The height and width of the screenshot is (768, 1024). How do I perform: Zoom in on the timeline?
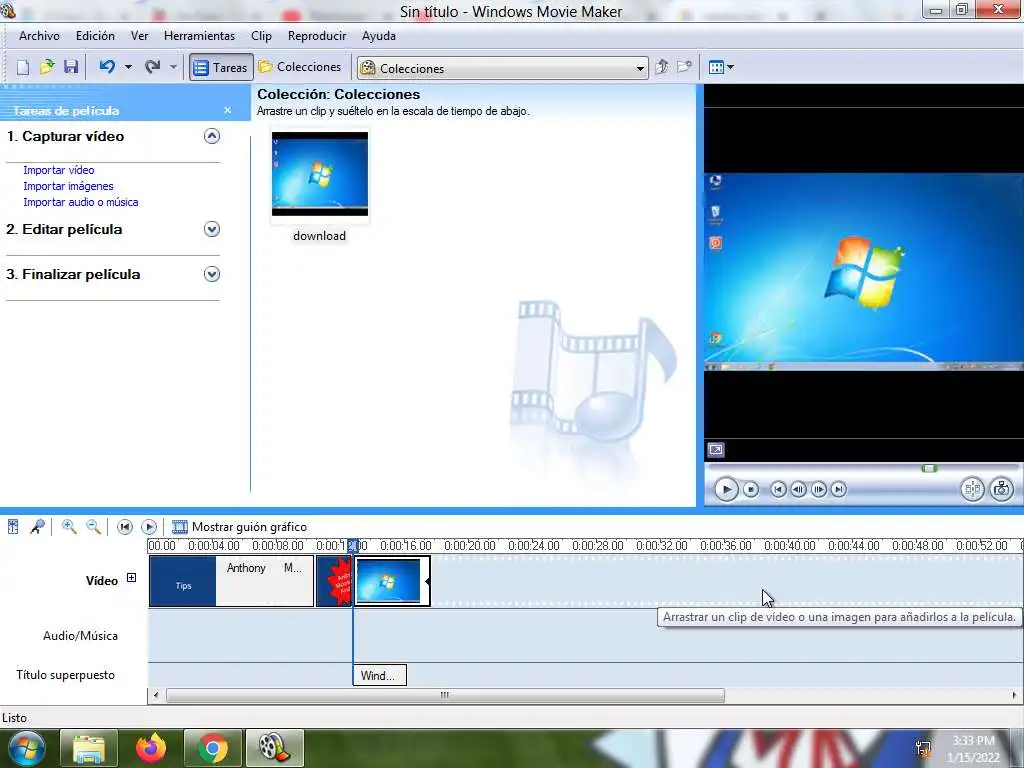tap(69, 526)
